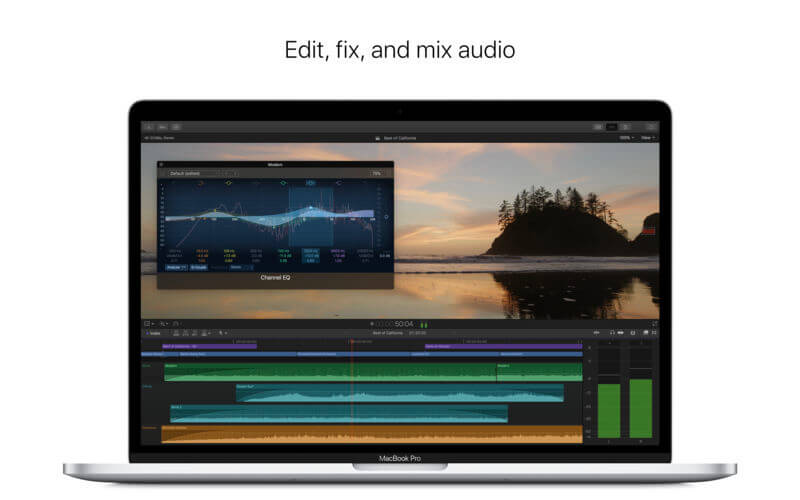The width and height of the screenshot is (800, 500).
Task: Toggle audio skimming headphones icon
Action: coord(612,333)
